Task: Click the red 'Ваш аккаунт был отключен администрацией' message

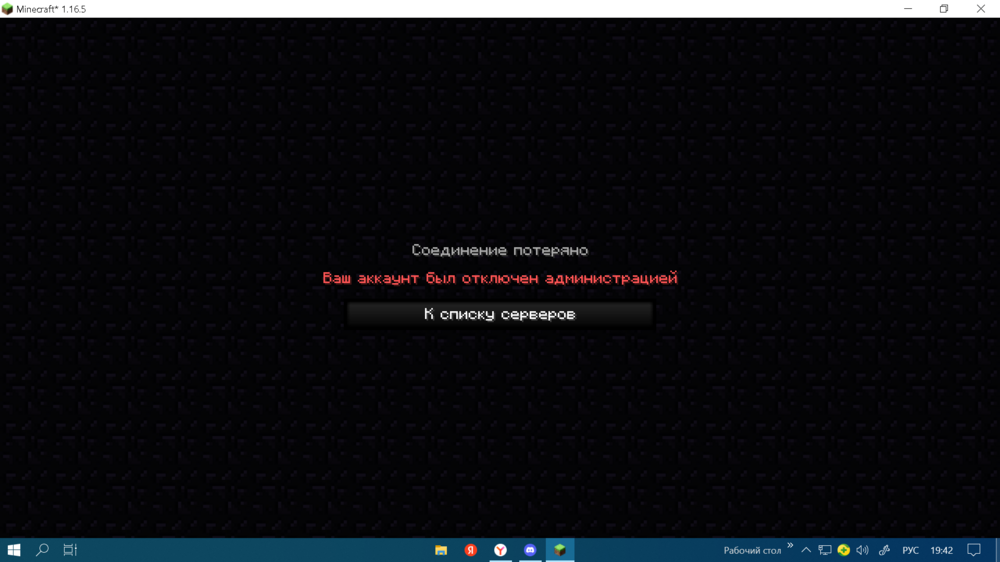Action: [499, 278]
